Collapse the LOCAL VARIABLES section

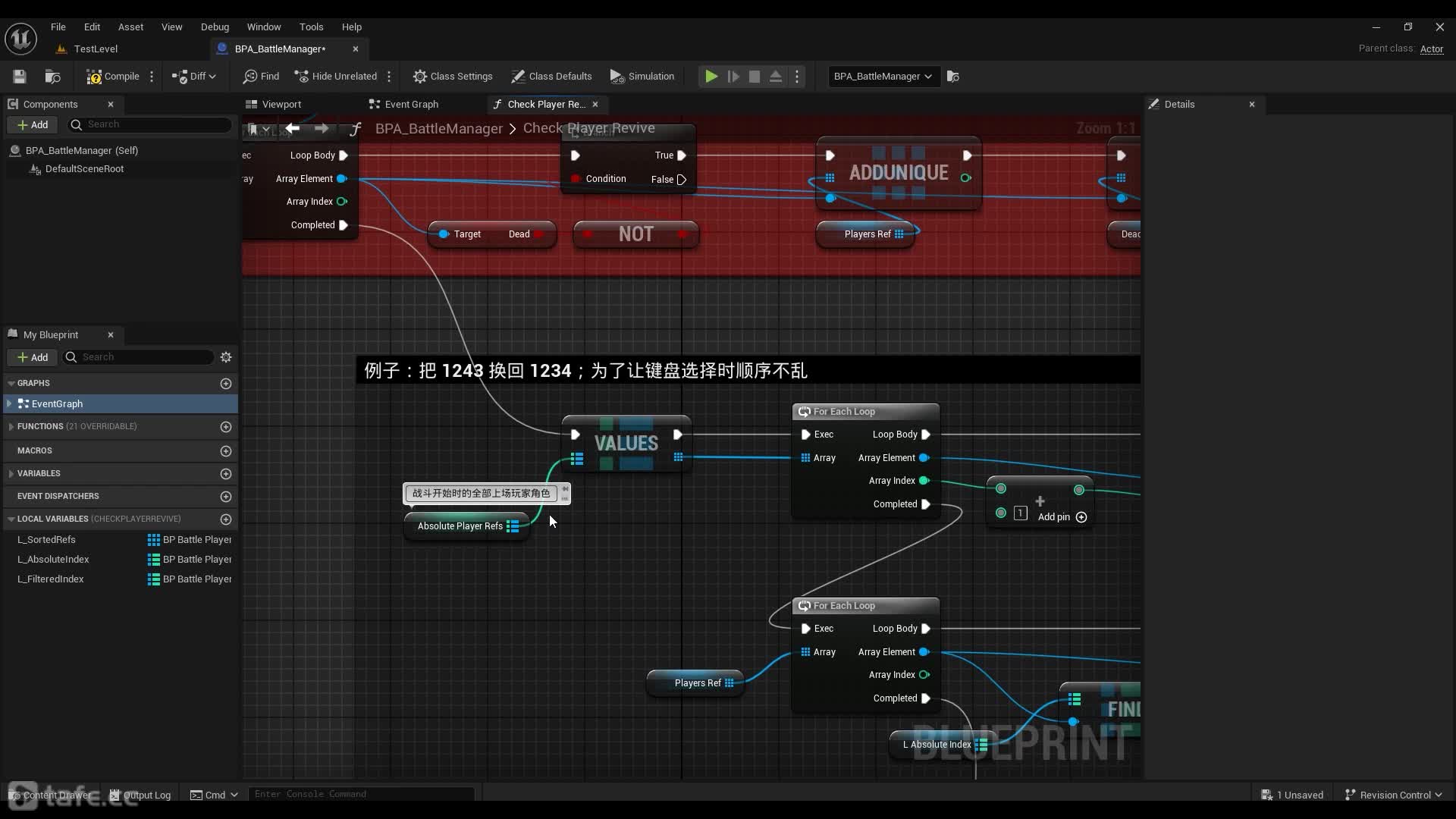pyautogui.click(x=11, y=519)
